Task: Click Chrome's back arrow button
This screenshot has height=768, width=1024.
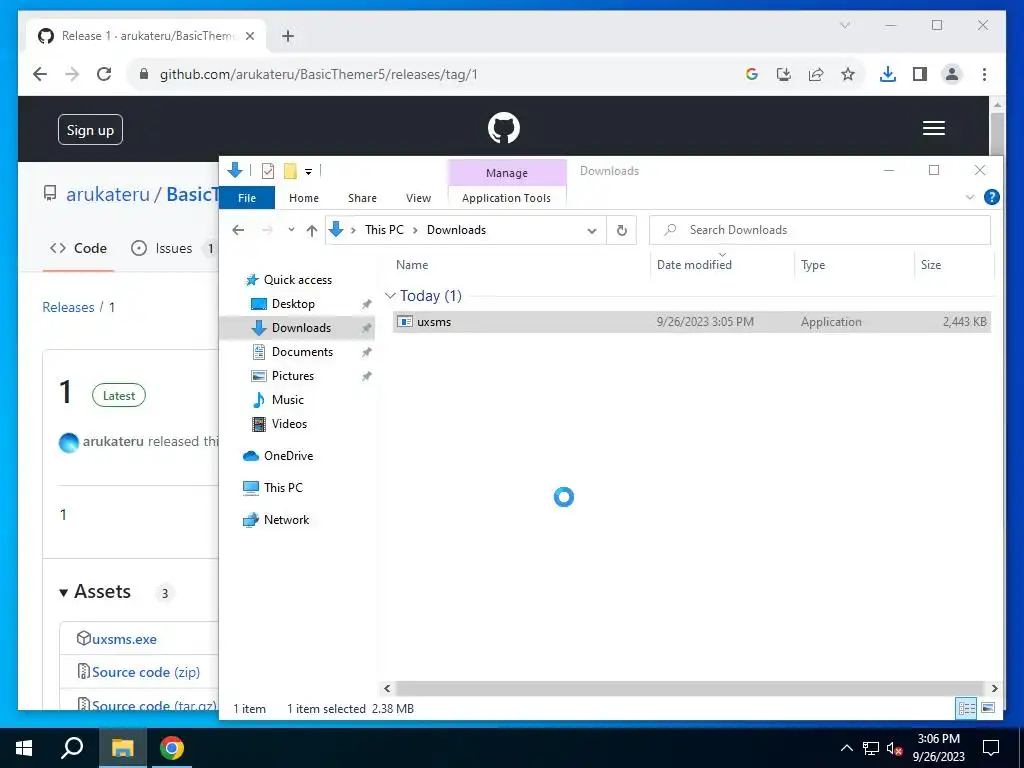Action: click(x=40, y=74)
